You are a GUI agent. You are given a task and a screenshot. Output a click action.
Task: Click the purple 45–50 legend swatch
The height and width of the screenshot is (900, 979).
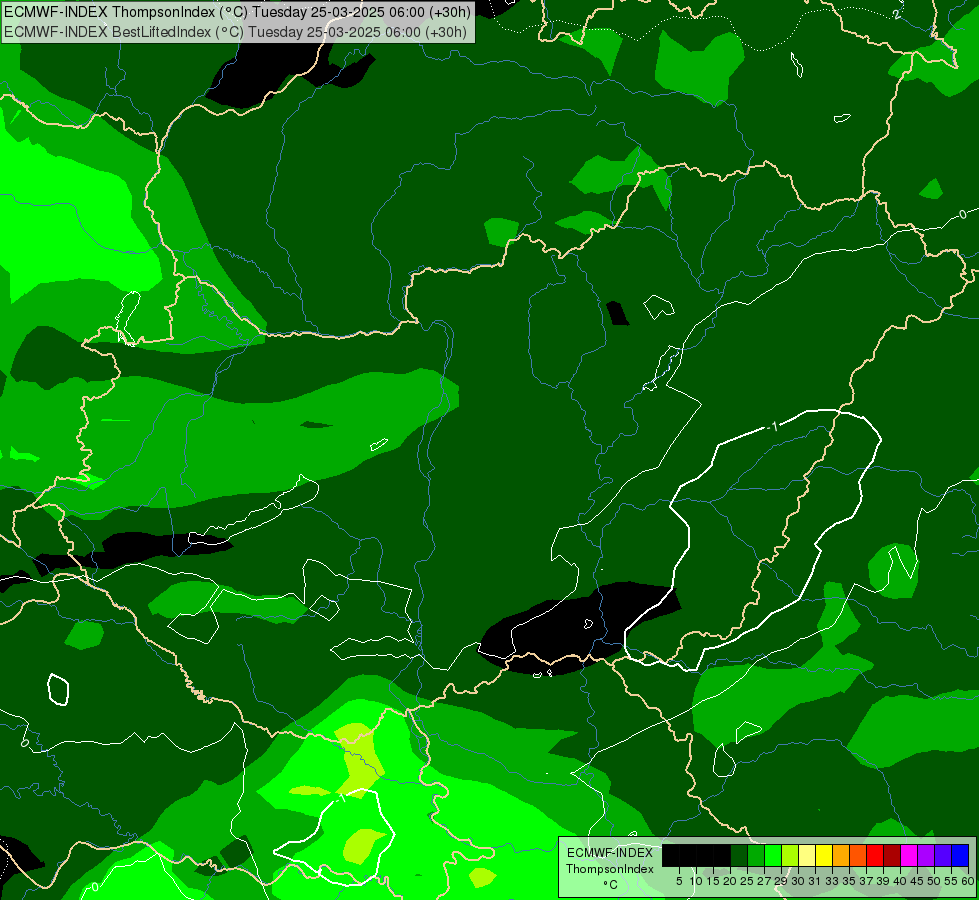[x=926, y=856]
